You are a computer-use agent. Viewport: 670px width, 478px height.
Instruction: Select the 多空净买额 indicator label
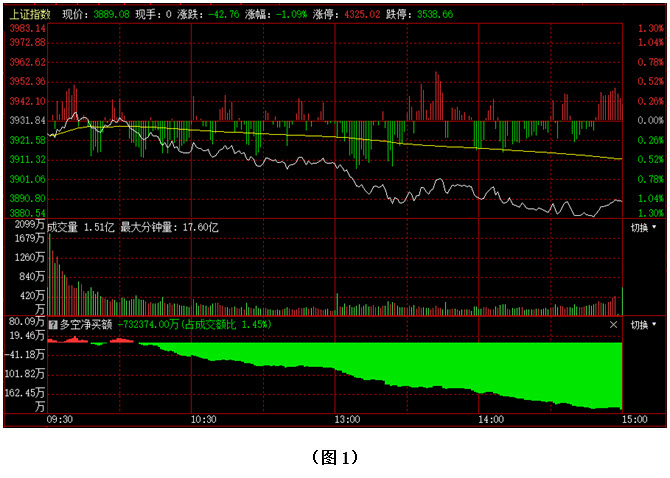pyautogui.click(x=86, y=325)
